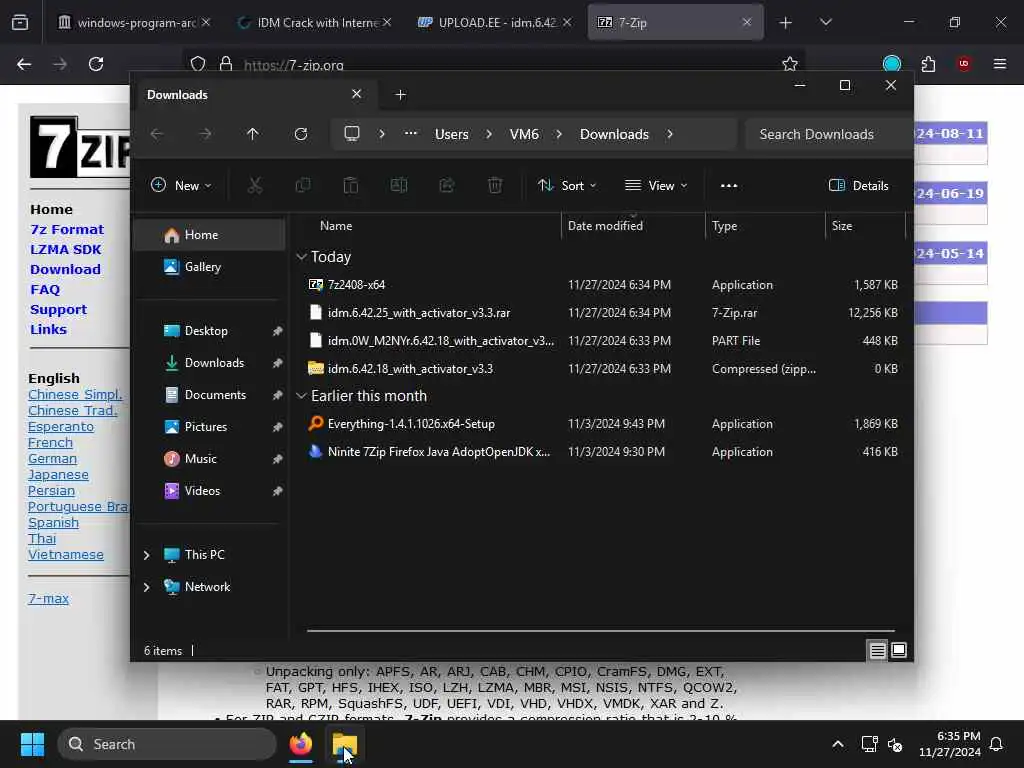This screenshot has height=768, width=1024.
Task: Click the File Explorer taskbar icon
Action: pos(344,744)
